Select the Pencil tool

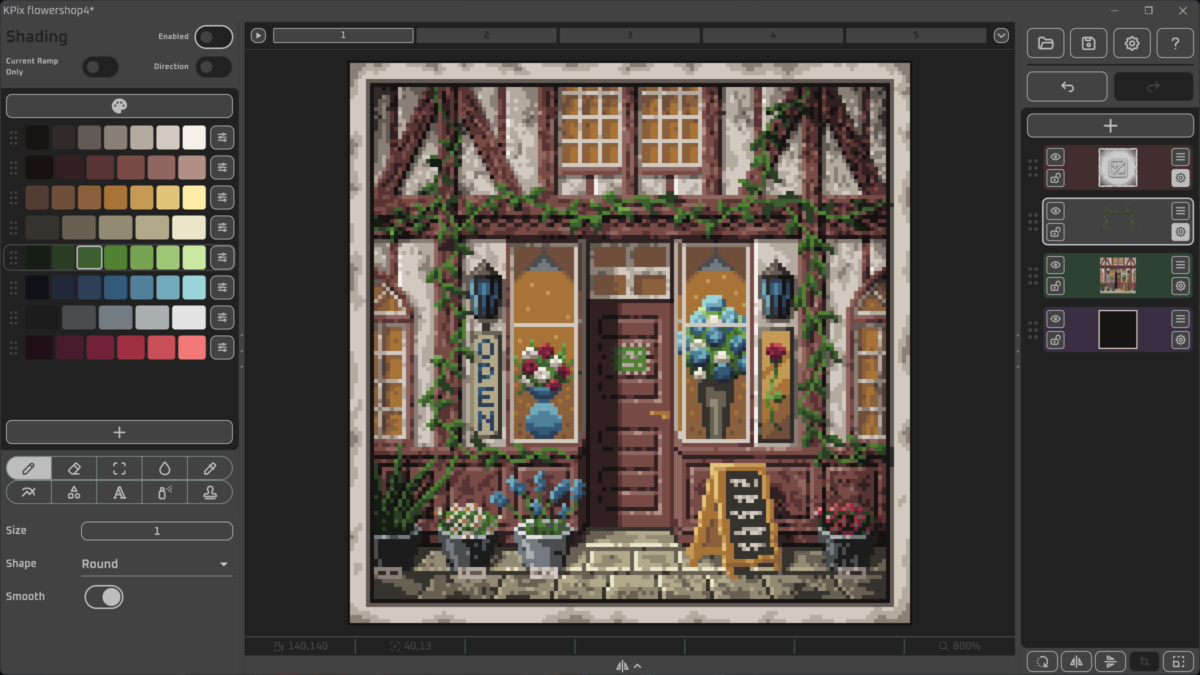pyautogui.click(x=29, y=468)
